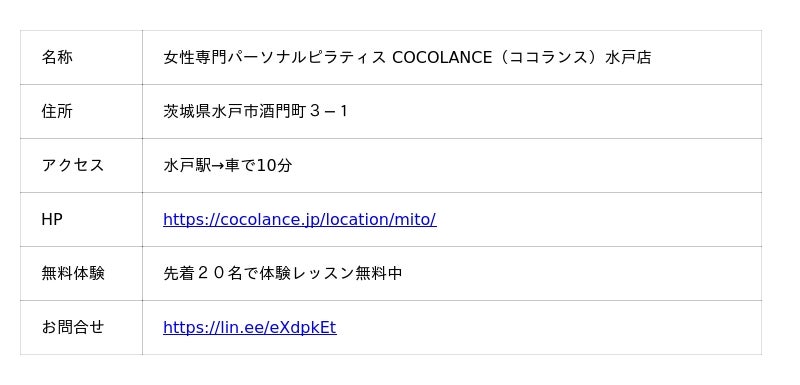Click the 無料体験 row label
This screenshot has height=385, width=800.
pos(72,273)
